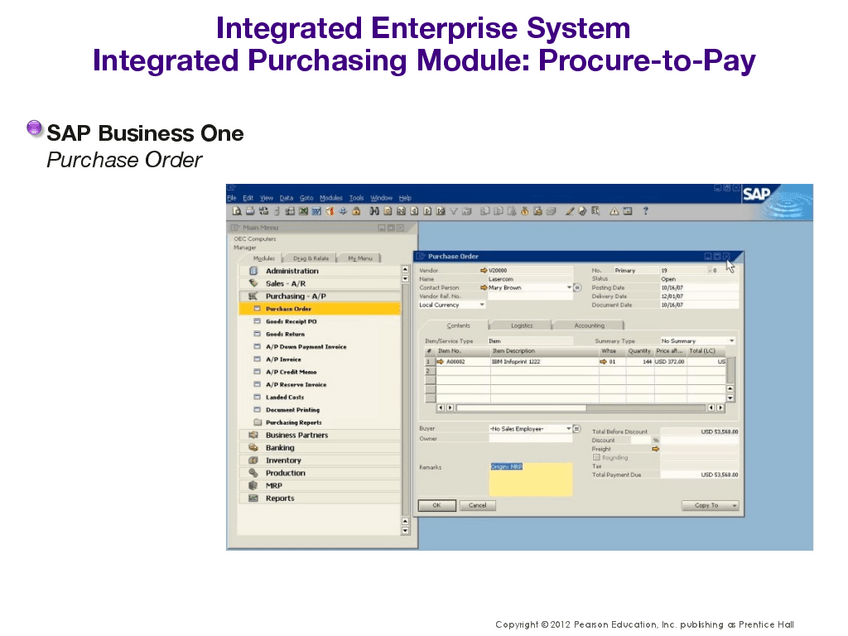Click item grid vertical scroll down arrow
The image size is (848, 636).
tap(730, 398)
